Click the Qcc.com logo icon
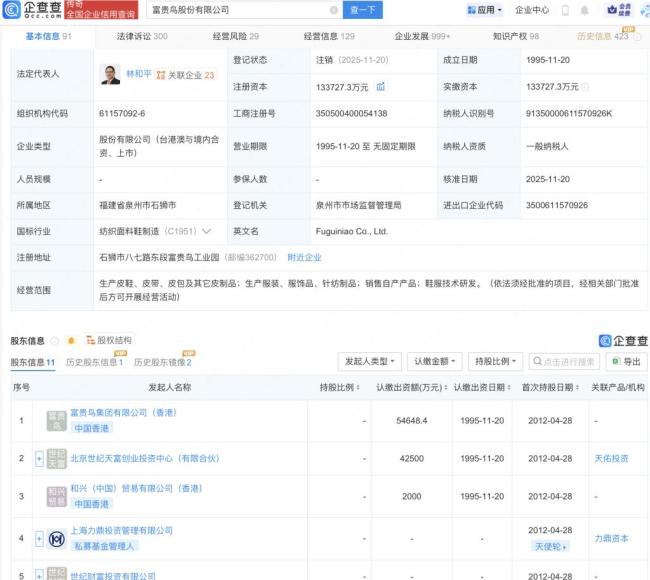Image resolution: width=650 pixels, height=580 pixels. point(12,10)
